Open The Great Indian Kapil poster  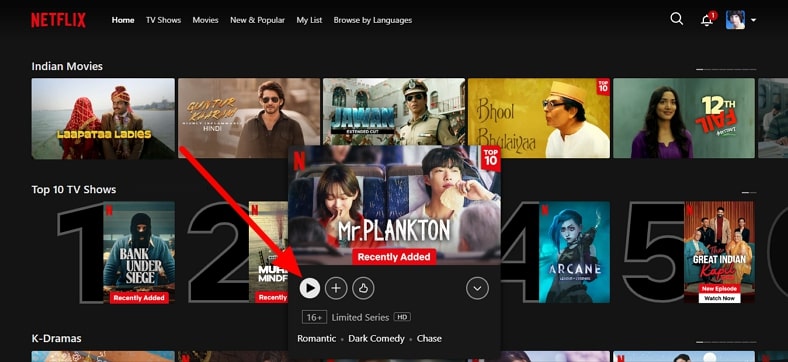pos(719,252)
